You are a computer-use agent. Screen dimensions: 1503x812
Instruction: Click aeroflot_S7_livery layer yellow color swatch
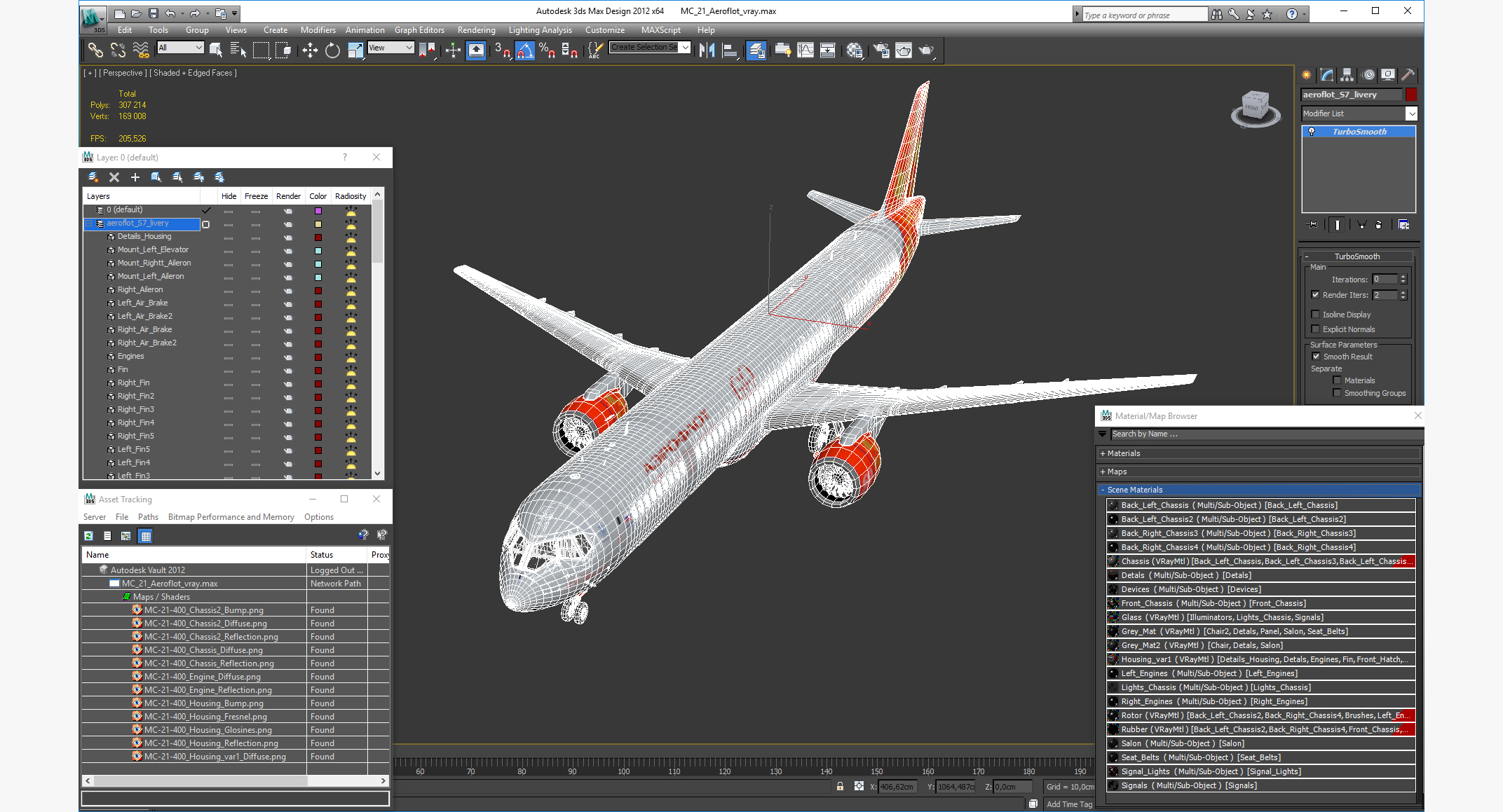[318, 224]
